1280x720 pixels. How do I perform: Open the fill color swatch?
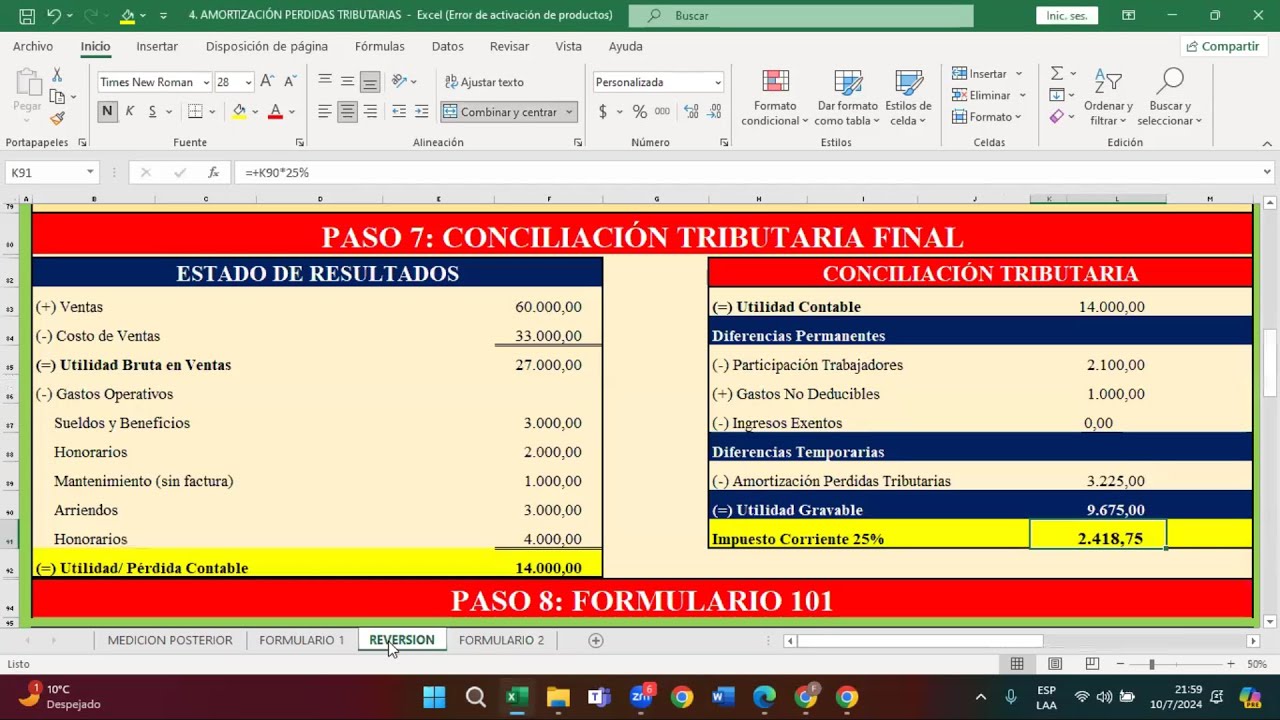239,111
